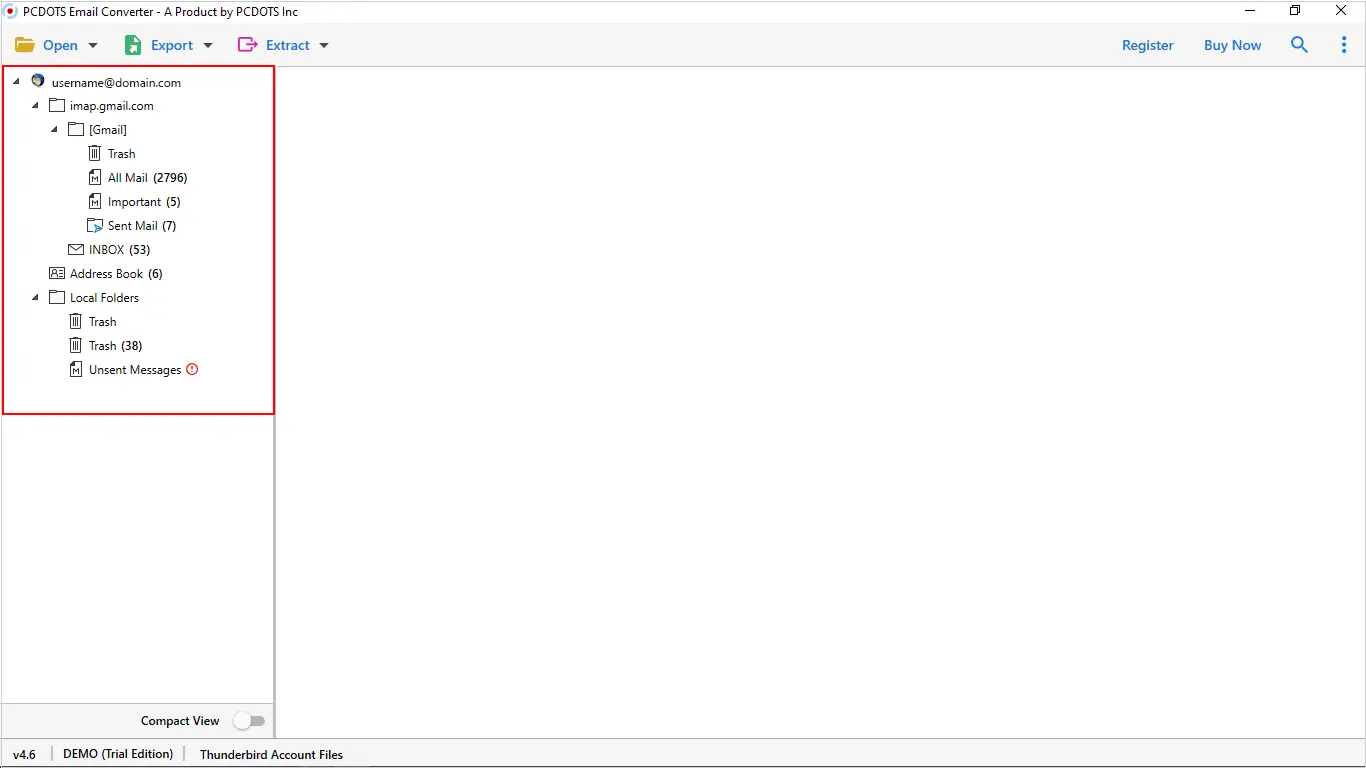This screenshot has width=1366, height=768.
Task: Click the Important folder icon
Action: pos(95,201)
